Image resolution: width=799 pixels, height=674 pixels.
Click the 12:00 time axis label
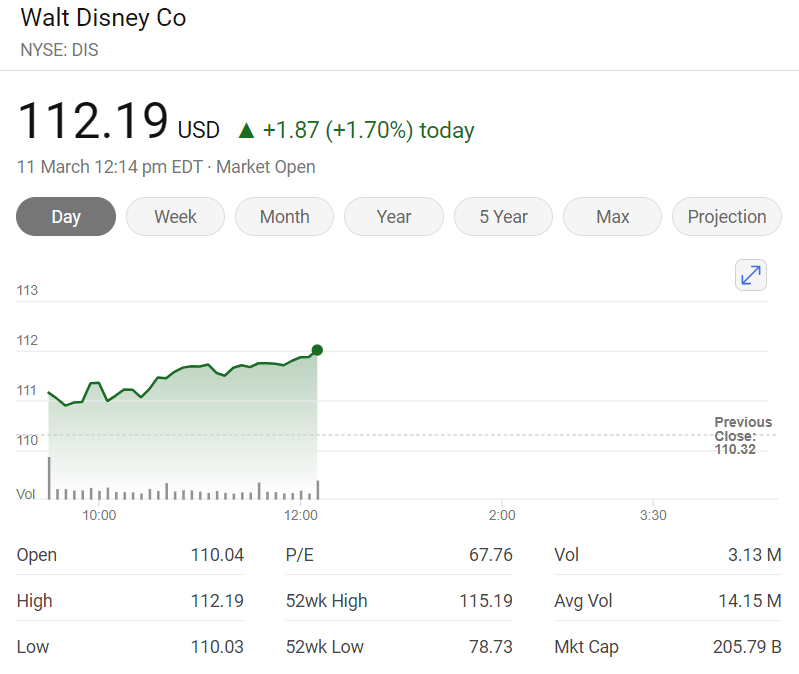[x=301, y=516]
